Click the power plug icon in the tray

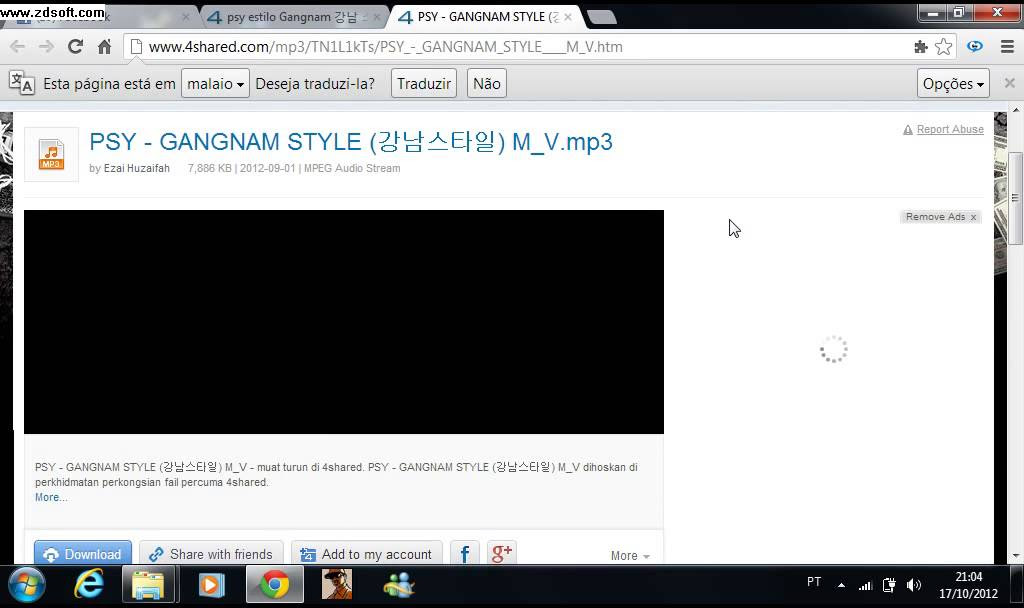point(889,585)
